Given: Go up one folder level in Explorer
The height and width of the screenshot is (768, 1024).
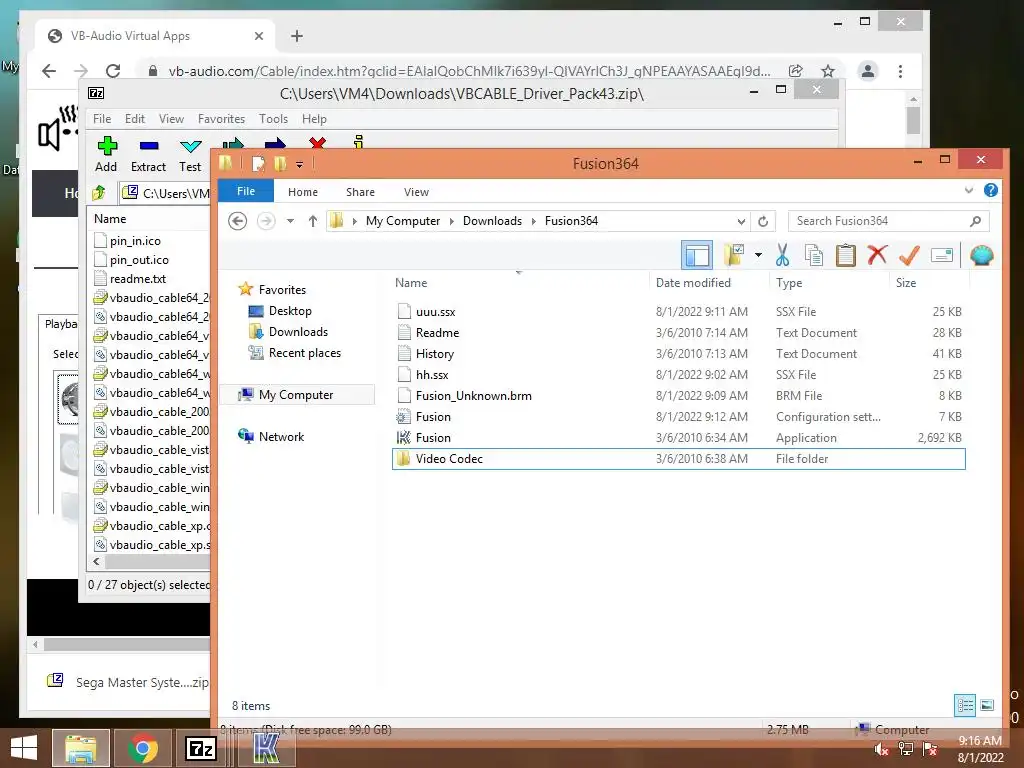Looking at the screenshot, I should (313, 221).
